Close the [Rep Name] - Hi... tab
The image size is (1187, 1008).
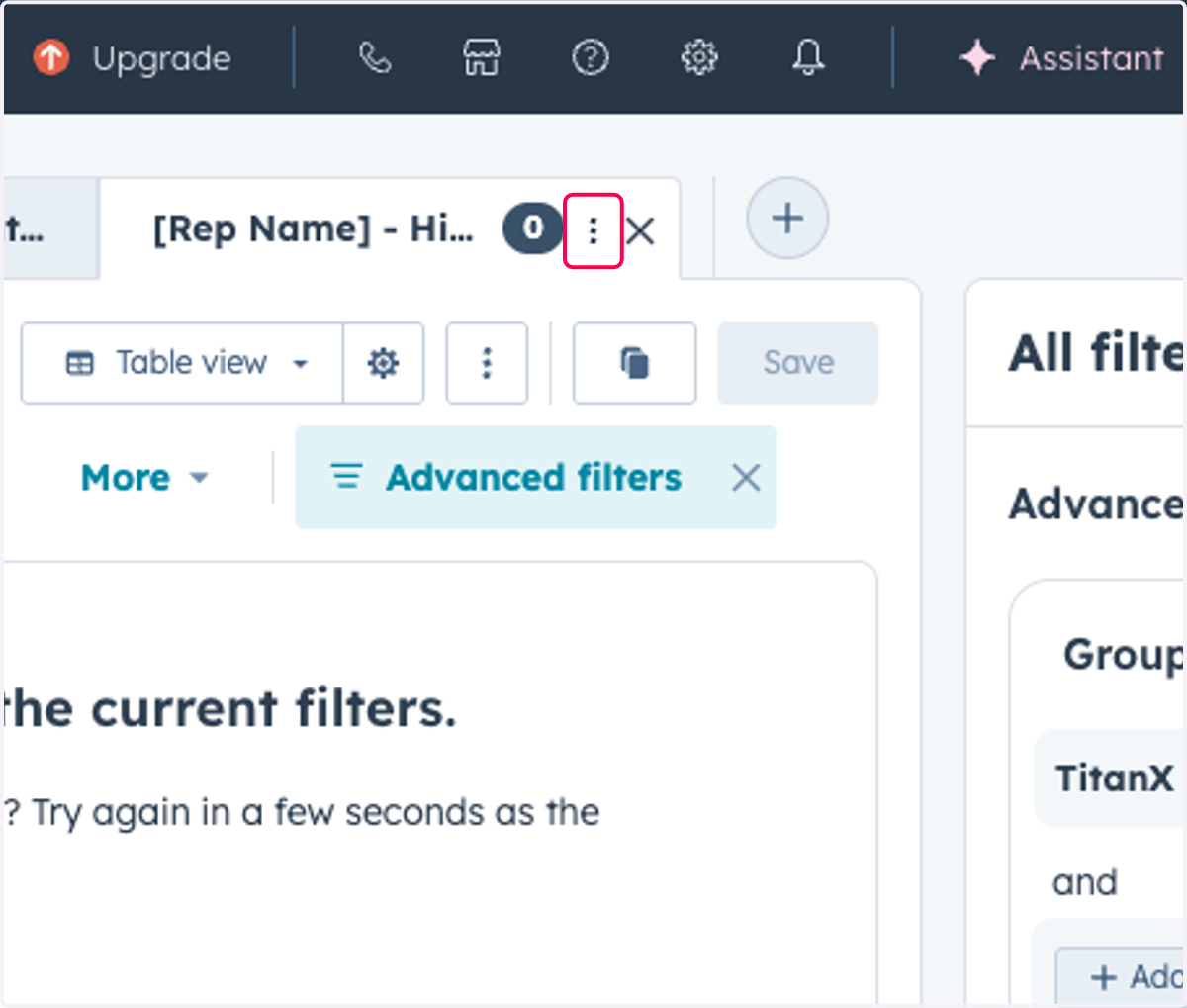pos(641,231)
